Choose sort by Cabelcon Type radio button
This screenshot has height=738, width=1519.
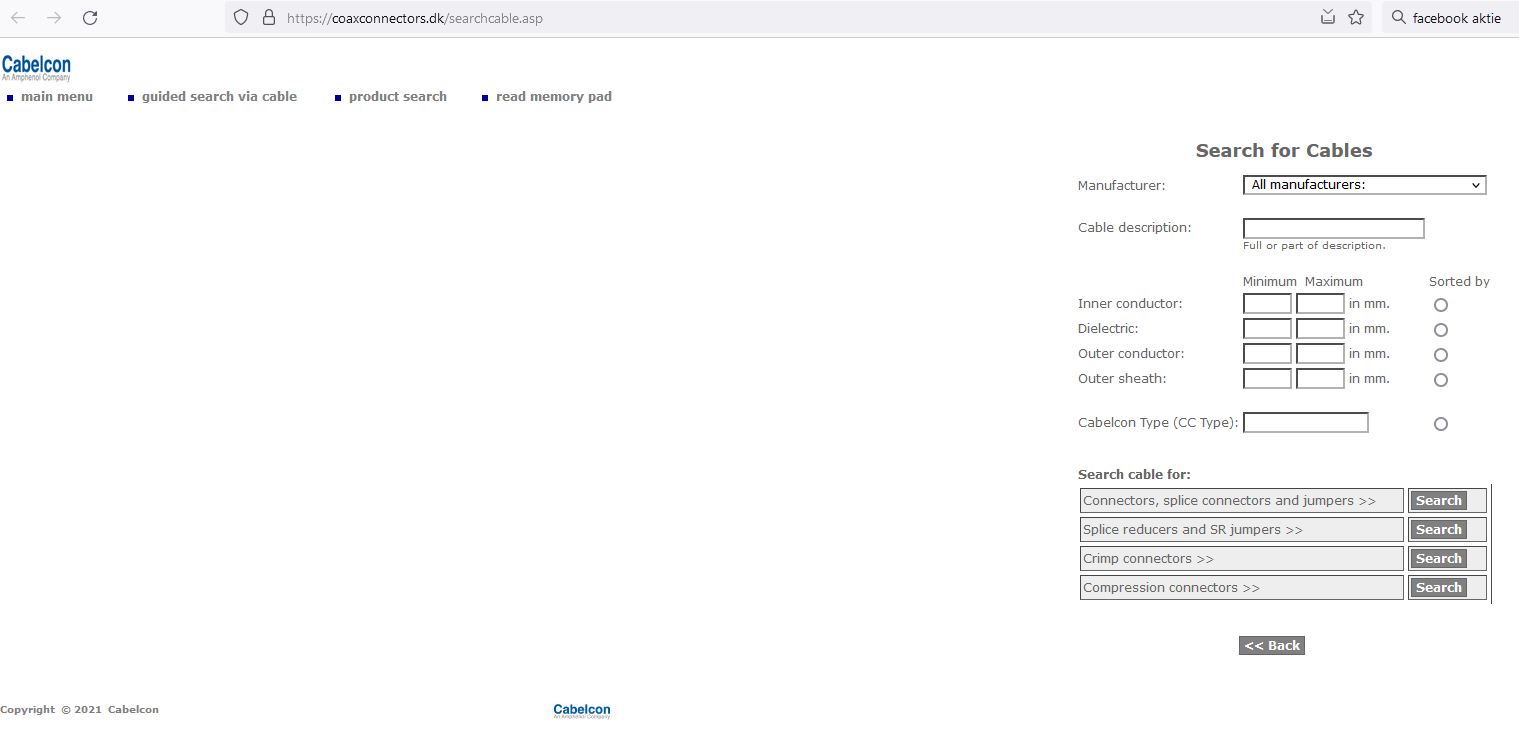tap(1441, 424)
